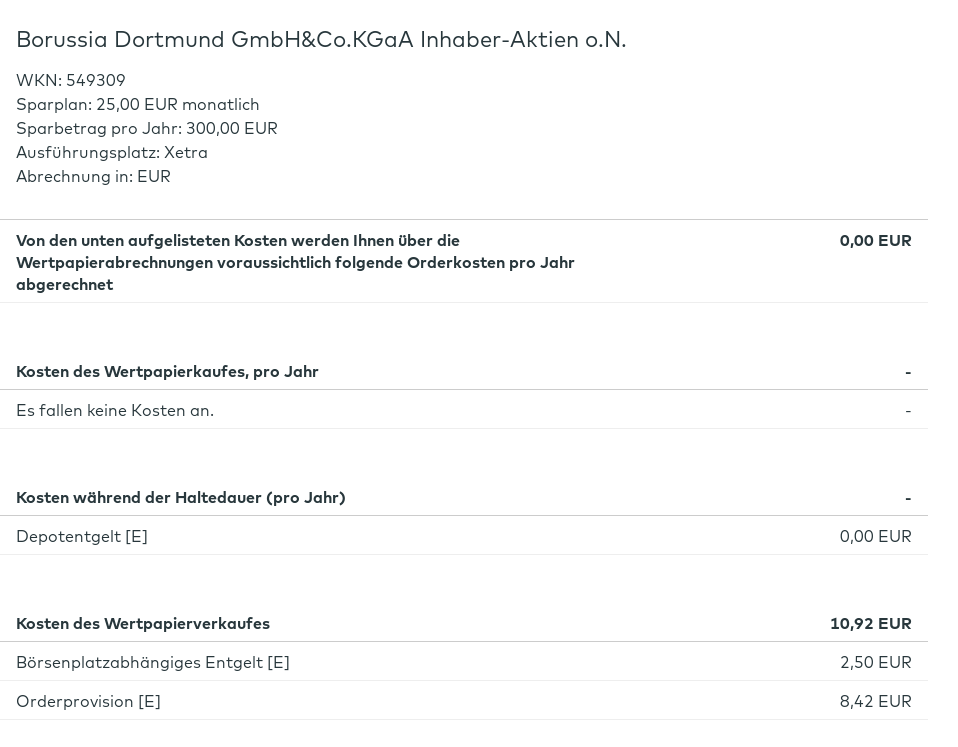
Task: Click the Kosten während der Haltedauer heading
Action: pos(181,497)
